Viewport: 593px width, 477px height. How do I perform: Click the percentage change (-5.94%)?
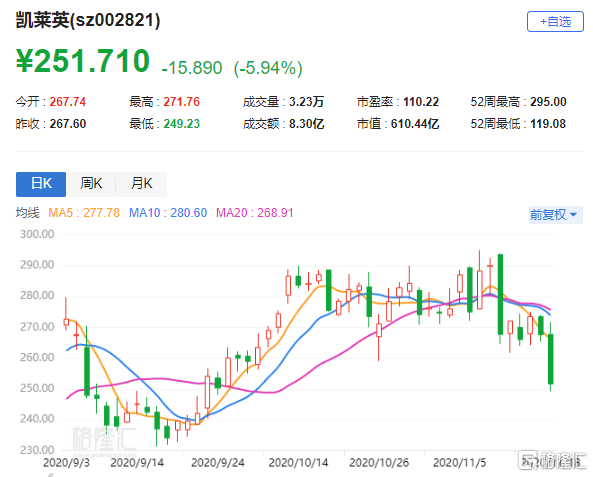point(268,68)
